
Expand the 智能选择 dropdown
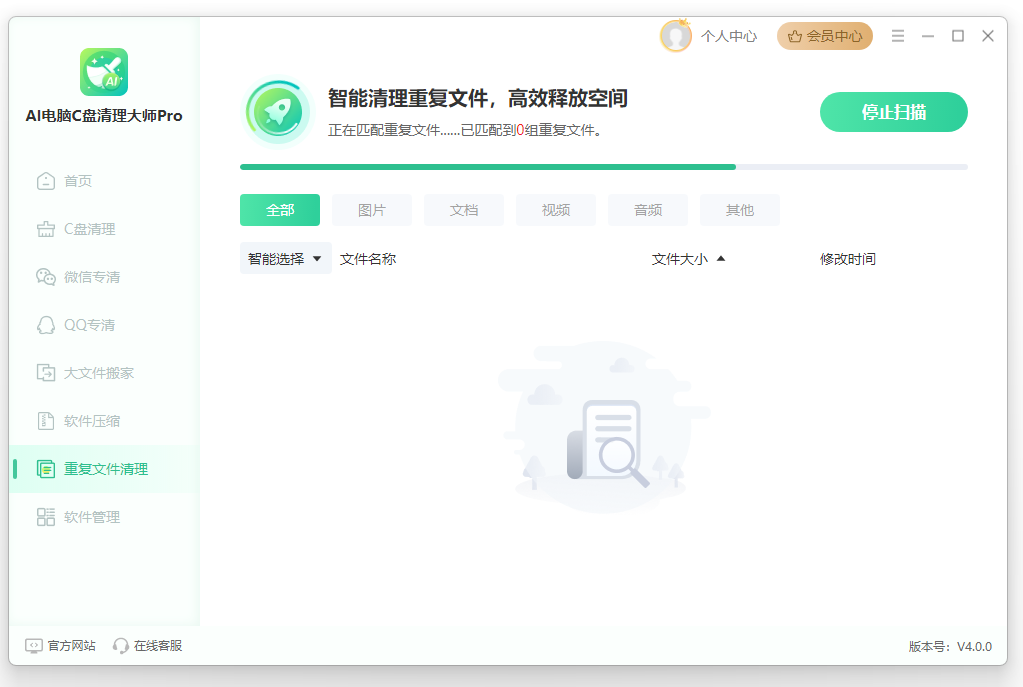click(286, 258)
